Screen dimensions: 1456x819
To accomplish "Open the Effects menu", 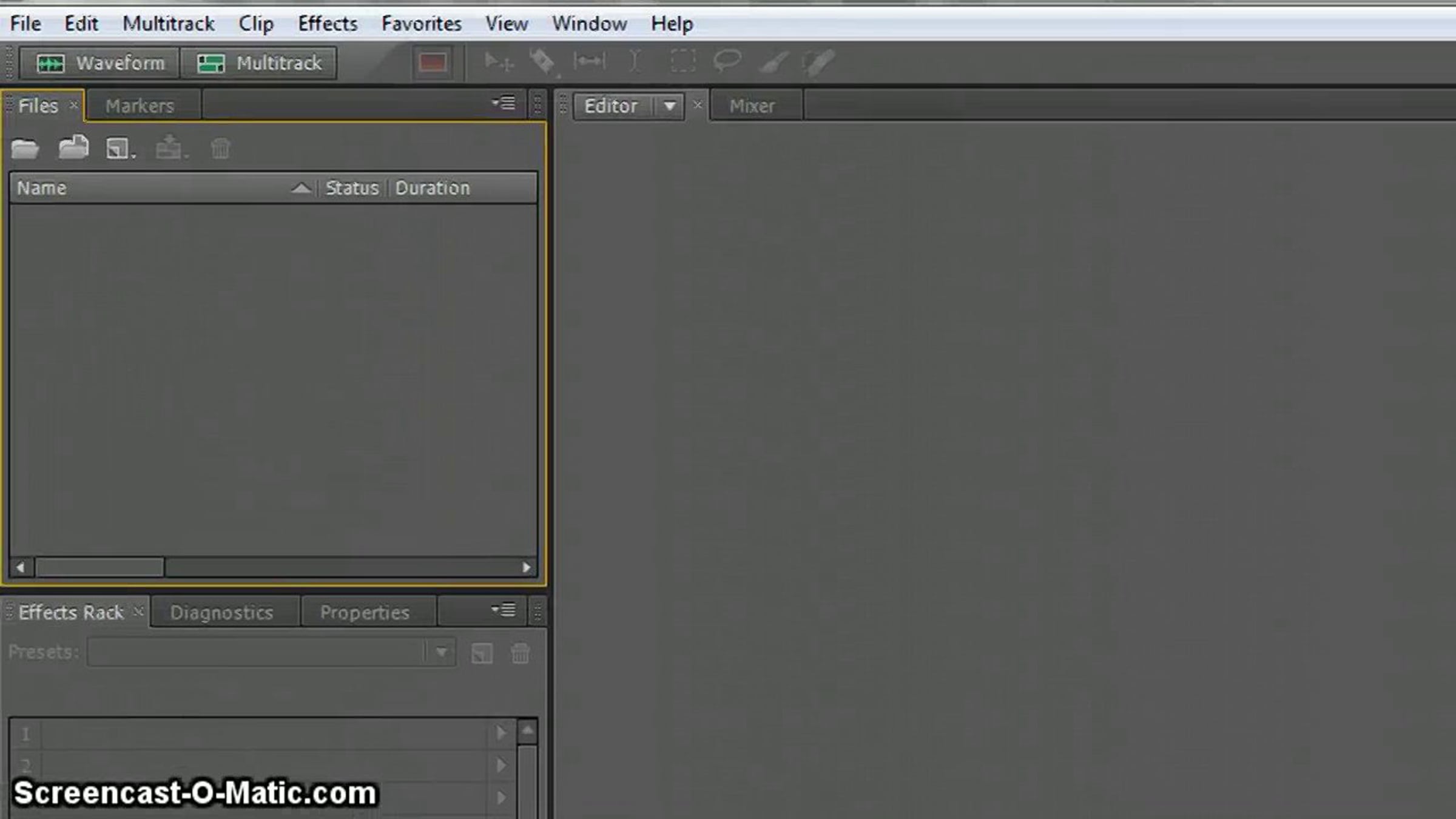I will tap(327, 24).
